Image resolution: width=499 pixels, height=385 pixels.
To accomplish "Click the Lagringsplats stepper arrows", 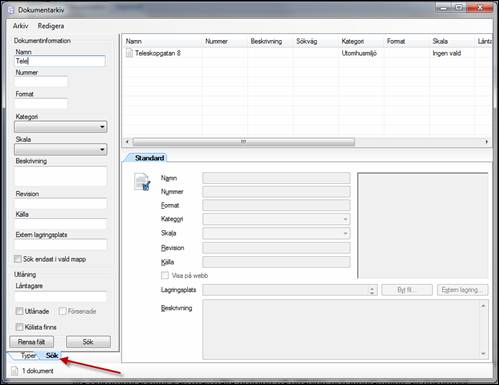I will click(x=372, y=290).
